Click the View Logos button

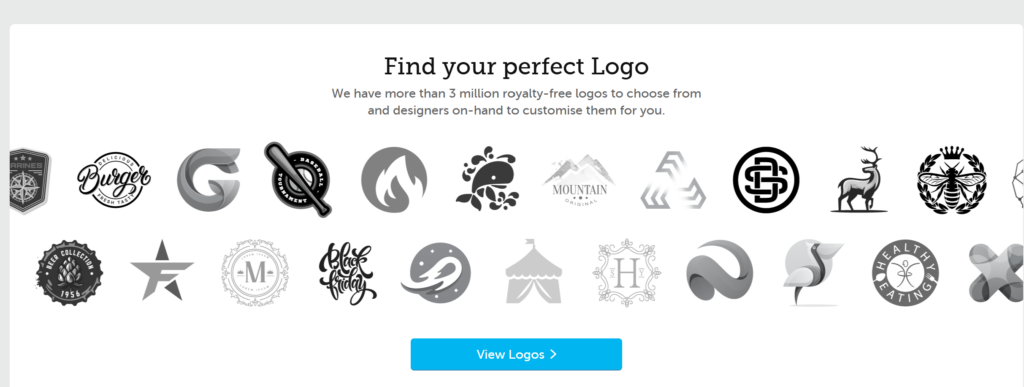[x=516, y=354]
